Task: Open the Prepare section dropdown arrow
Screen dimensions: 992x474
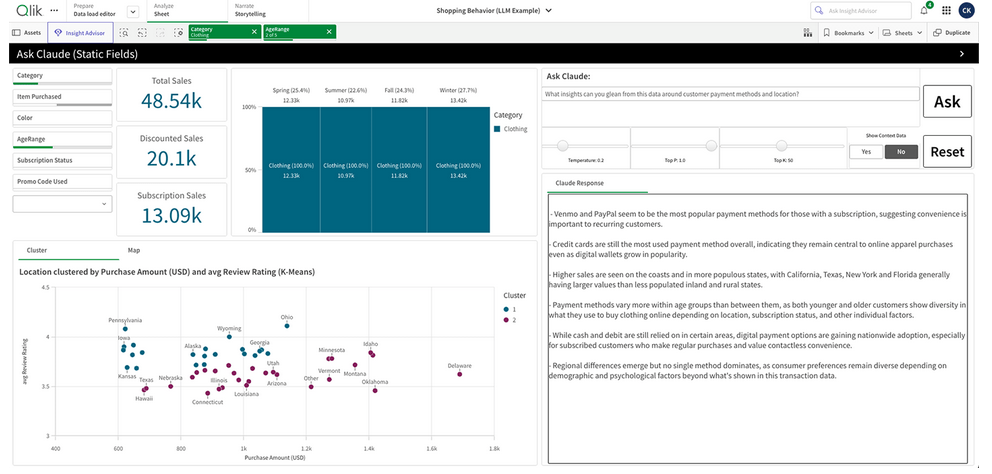Action: [132, 11]
